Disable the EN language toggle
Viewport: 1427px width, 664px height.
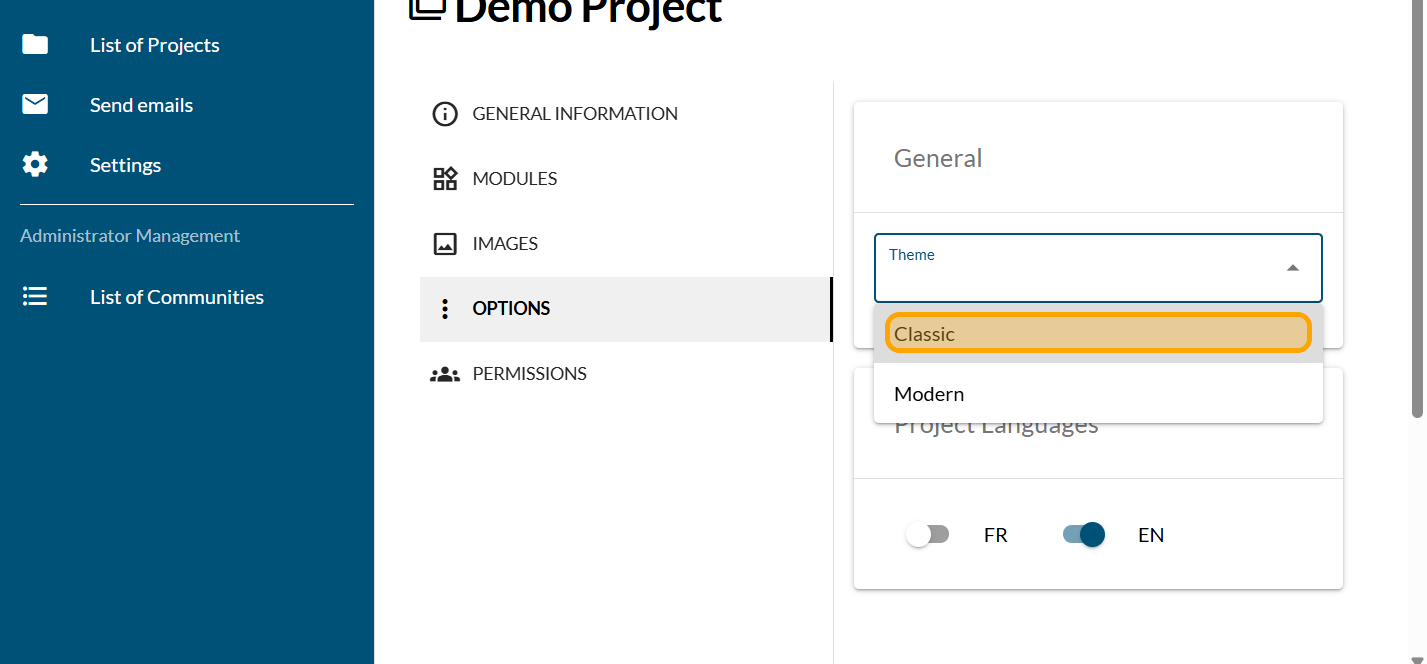1084,535
